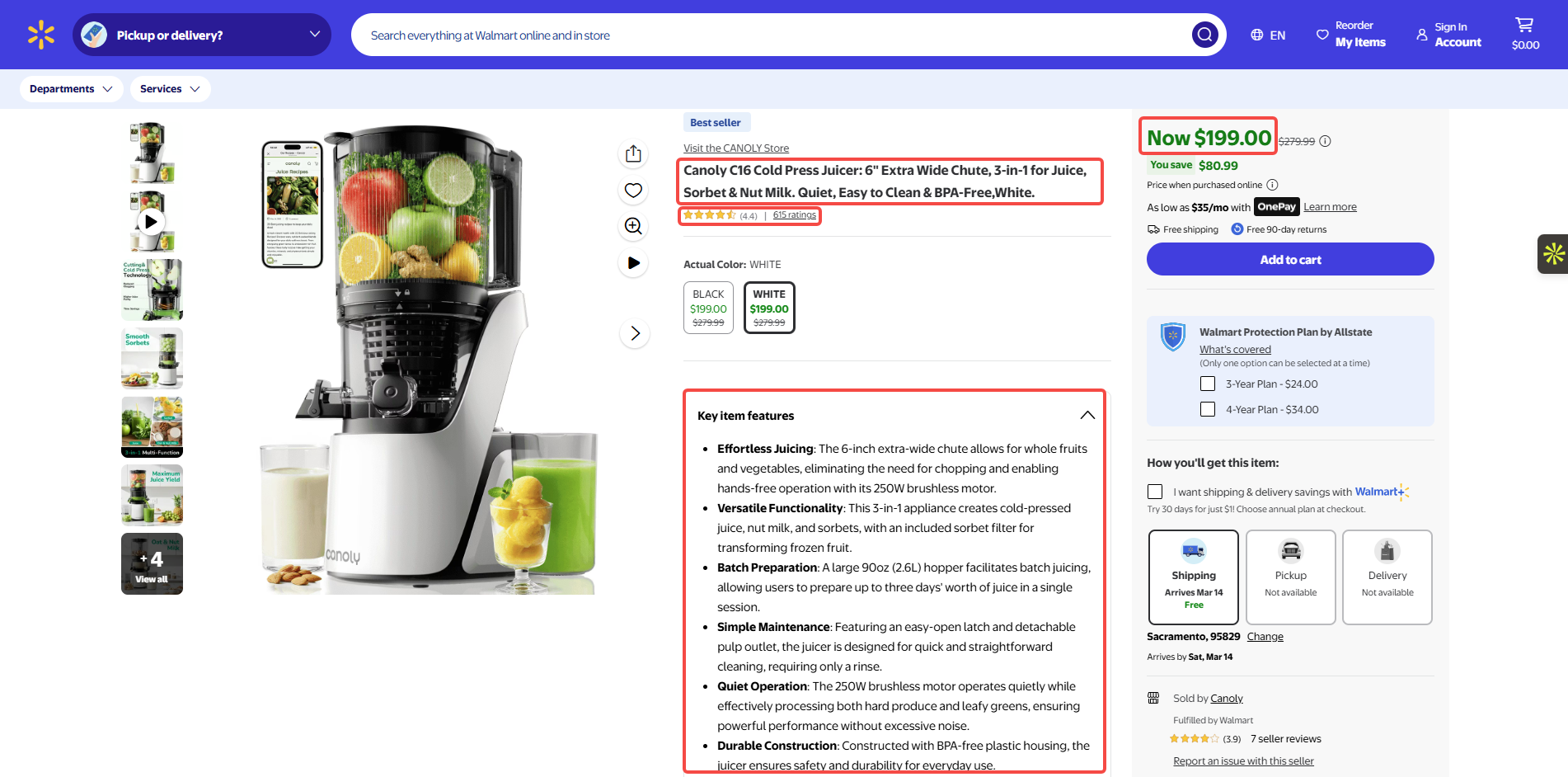Select the Maximum Juice Yield thumbnail
1568x777 pixels.
152,495
